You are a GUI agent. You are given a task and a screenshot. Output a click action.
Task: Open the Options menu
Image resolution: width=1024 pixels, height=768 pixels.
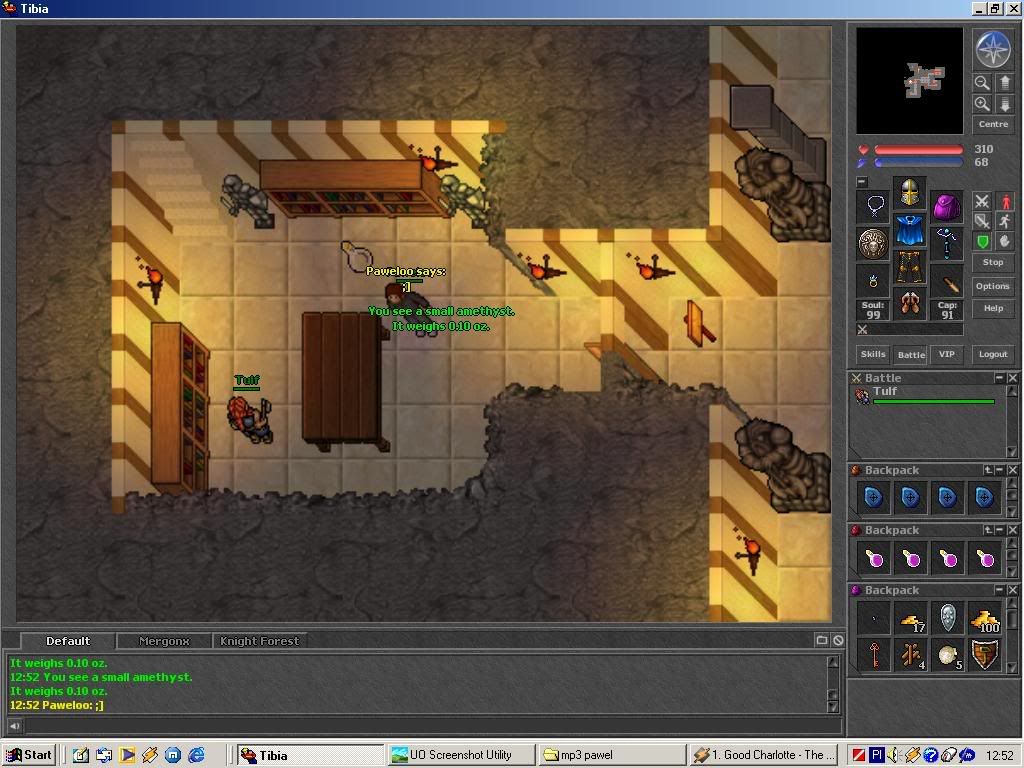(x=993, y=286)
